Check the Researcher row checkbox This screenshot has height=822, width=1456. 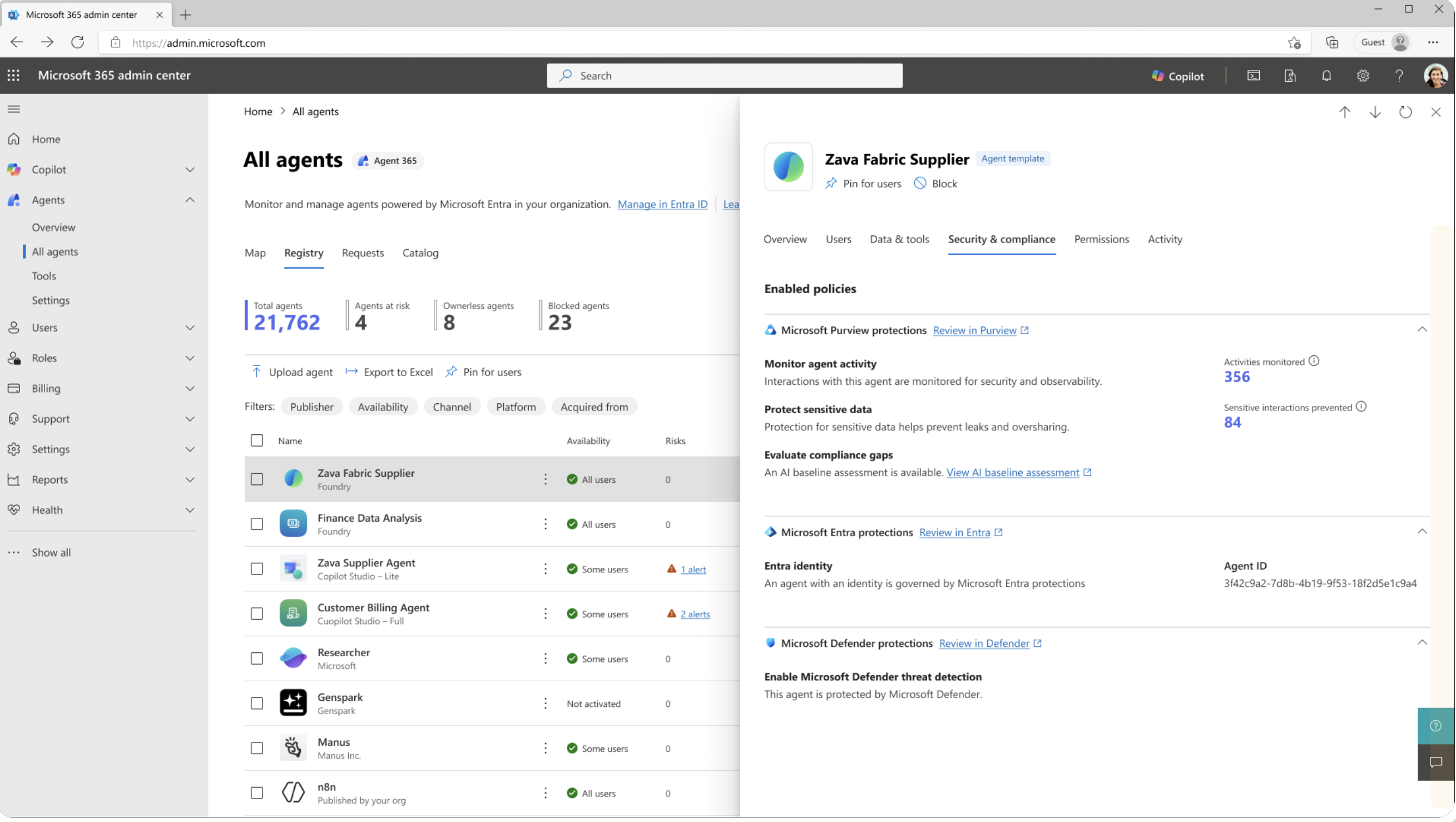click(x=257, y=659)
